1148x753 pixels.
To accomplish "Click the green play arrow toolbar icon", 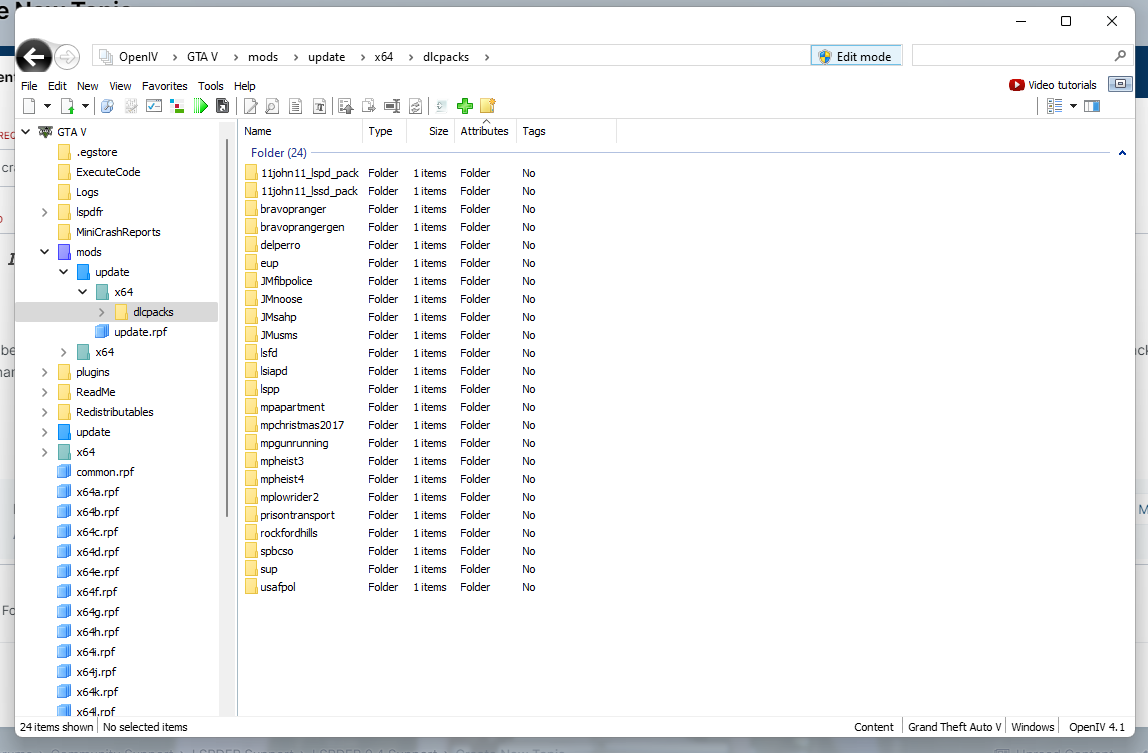I will click(x=201, y=106).
